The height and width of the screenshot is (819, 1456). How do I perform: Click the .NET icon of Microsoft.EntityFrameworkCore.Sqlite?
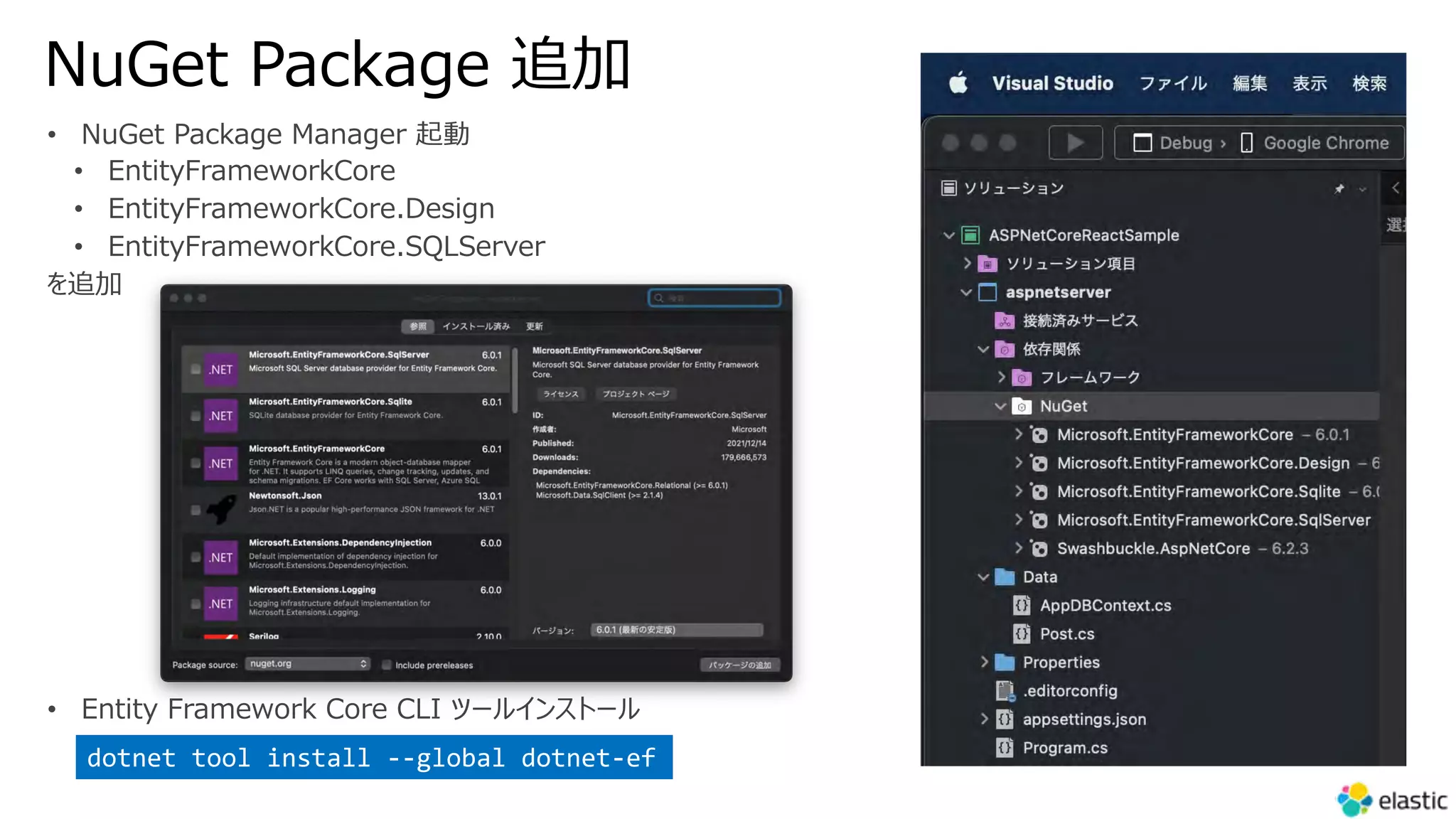[x=221, y=416]
